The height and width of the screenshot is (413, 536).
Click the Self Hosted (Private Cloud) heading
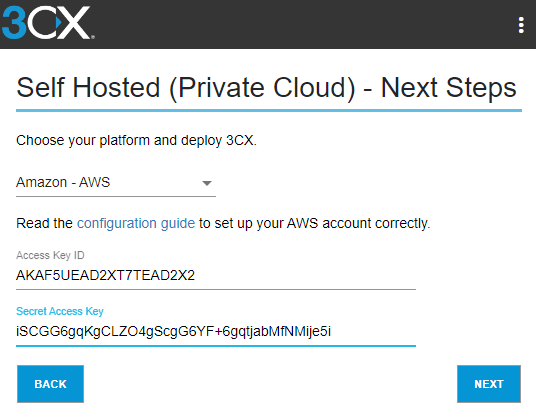click(x=266, y=88)
